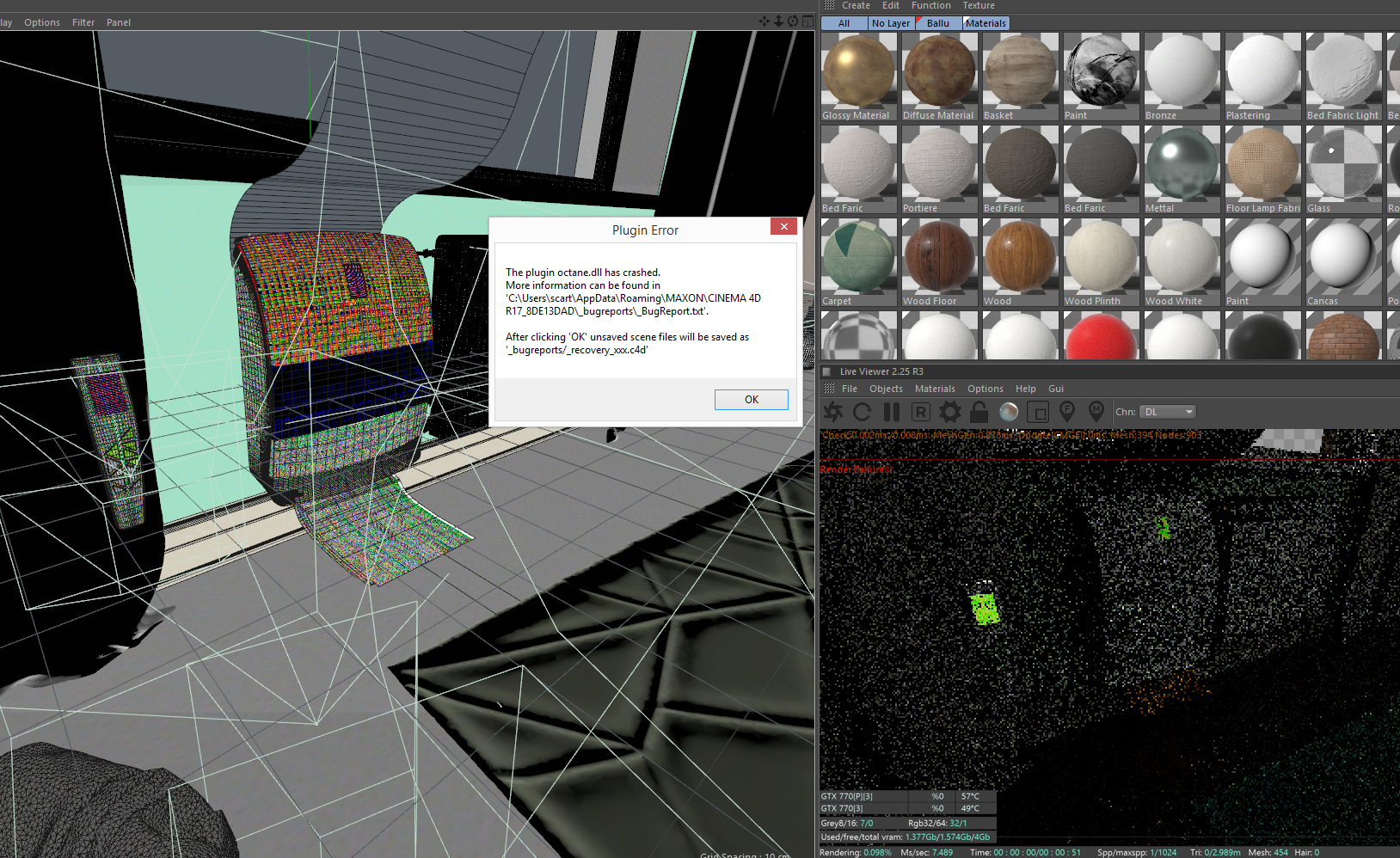1400x858 pixels.
Task: Open material manager Create menu
Action: (856, 5)
